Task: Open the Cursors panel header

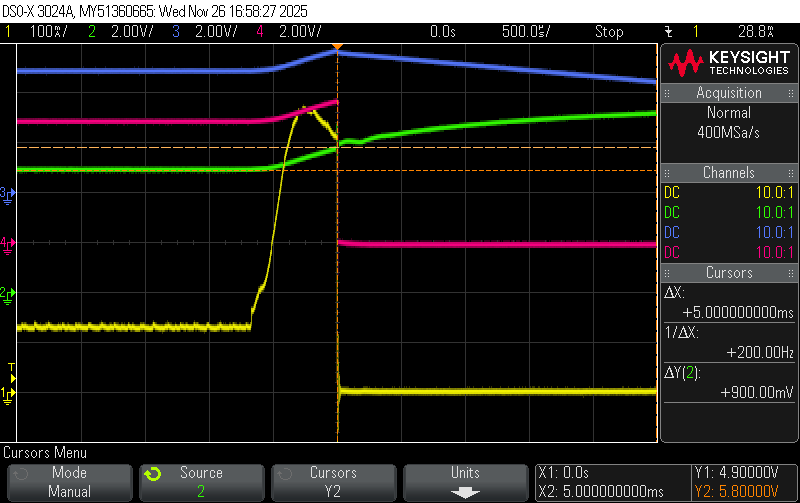Action: click(729, 272)
